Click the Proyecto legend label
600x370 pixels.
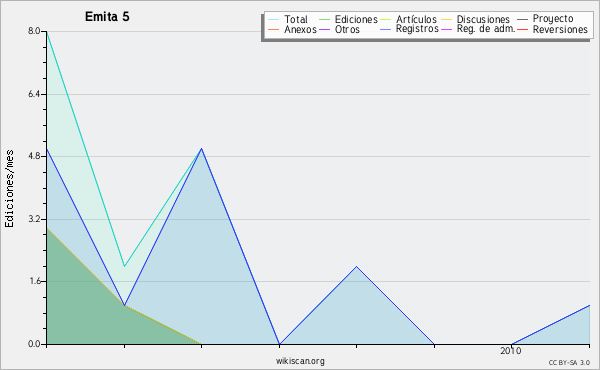click(553, 18)
